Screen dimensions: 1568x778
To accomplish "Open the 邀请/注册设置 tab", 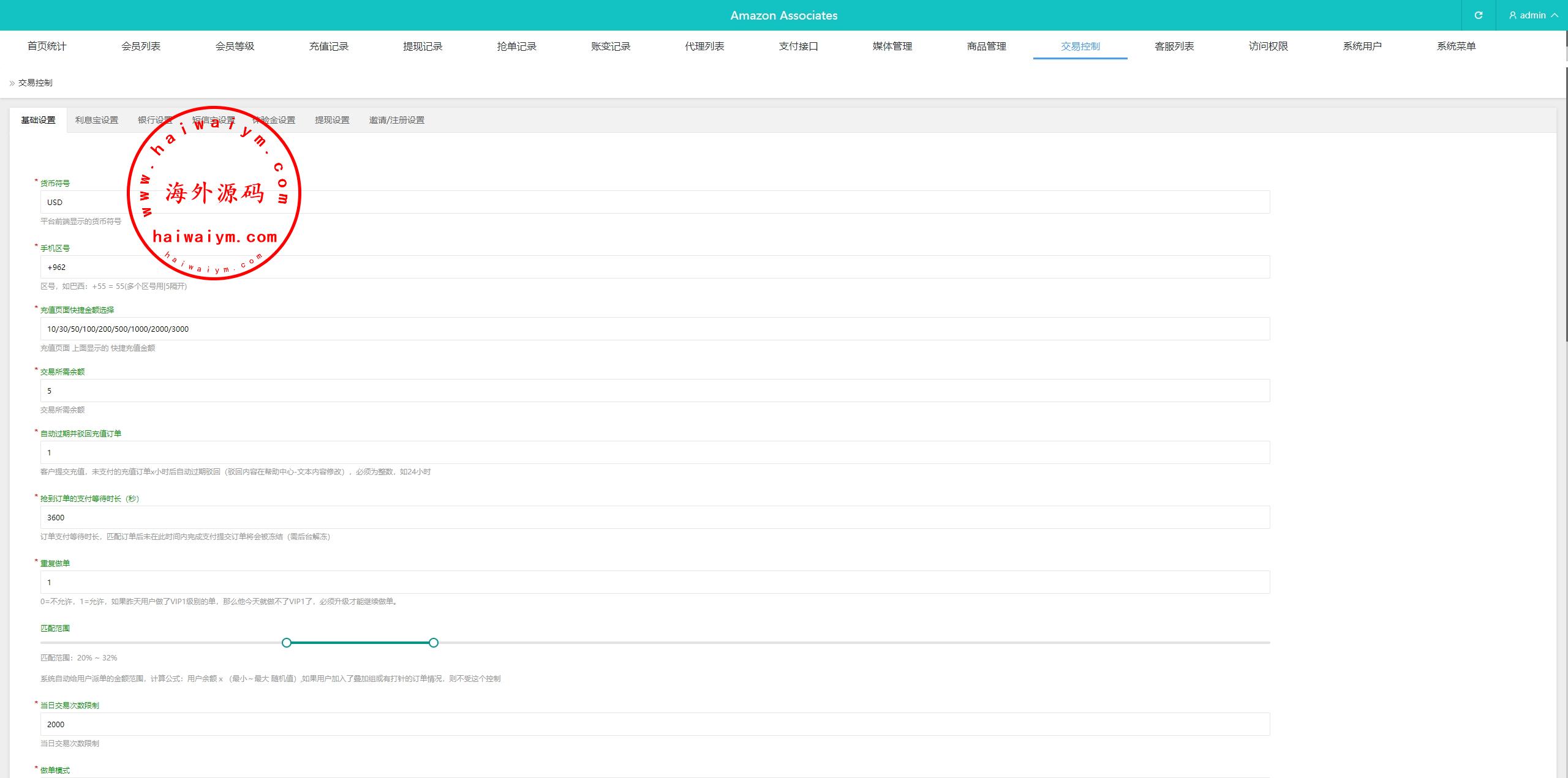I will click(396, 120).
